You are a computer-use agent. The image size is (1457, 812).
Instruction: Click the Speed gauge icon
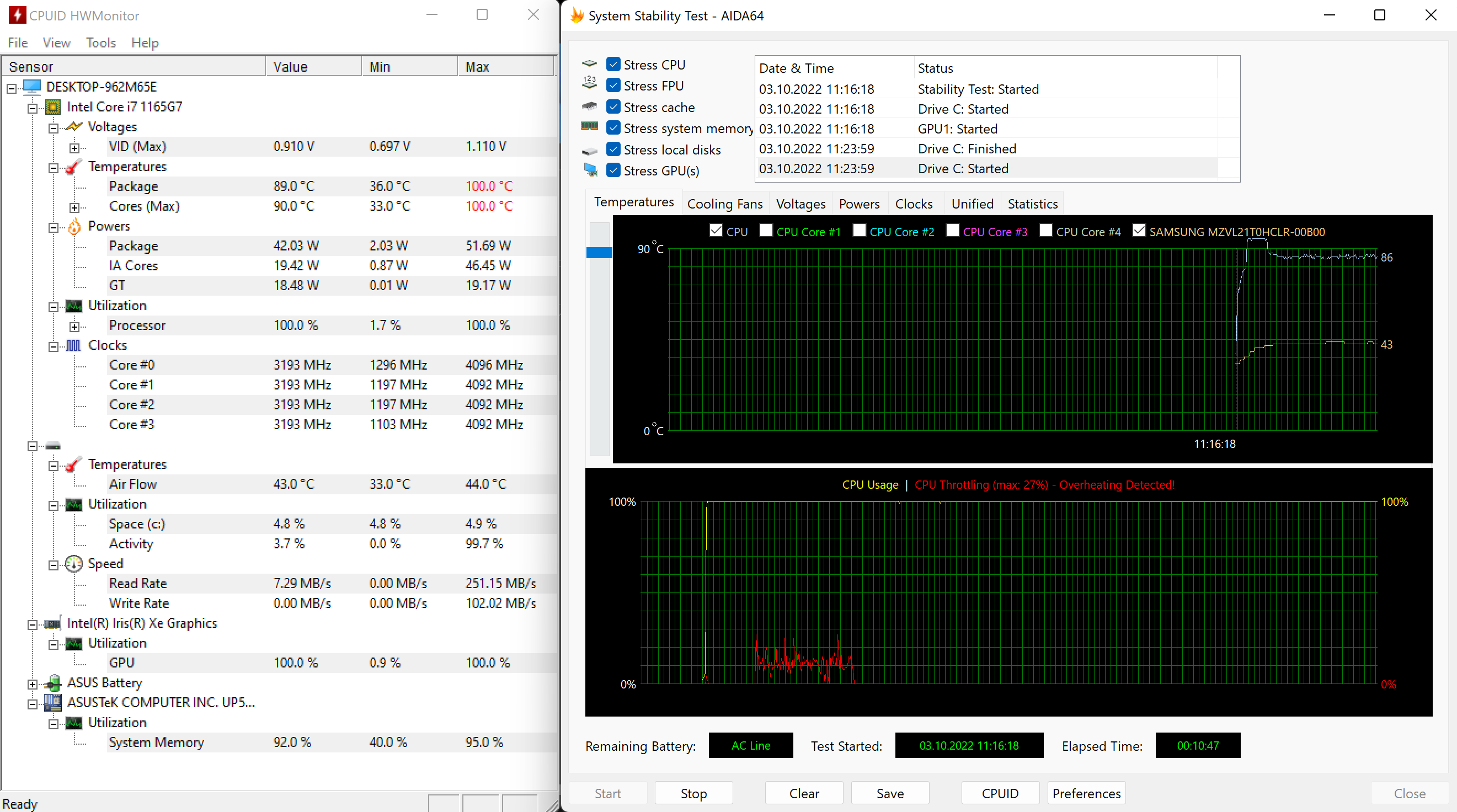(74, 564)
